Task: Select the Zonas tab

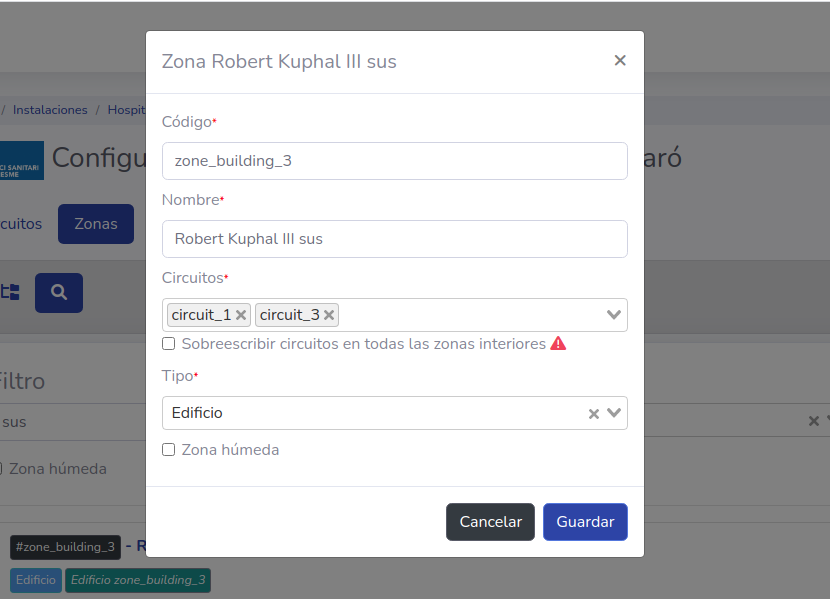Action: (95, 224)
